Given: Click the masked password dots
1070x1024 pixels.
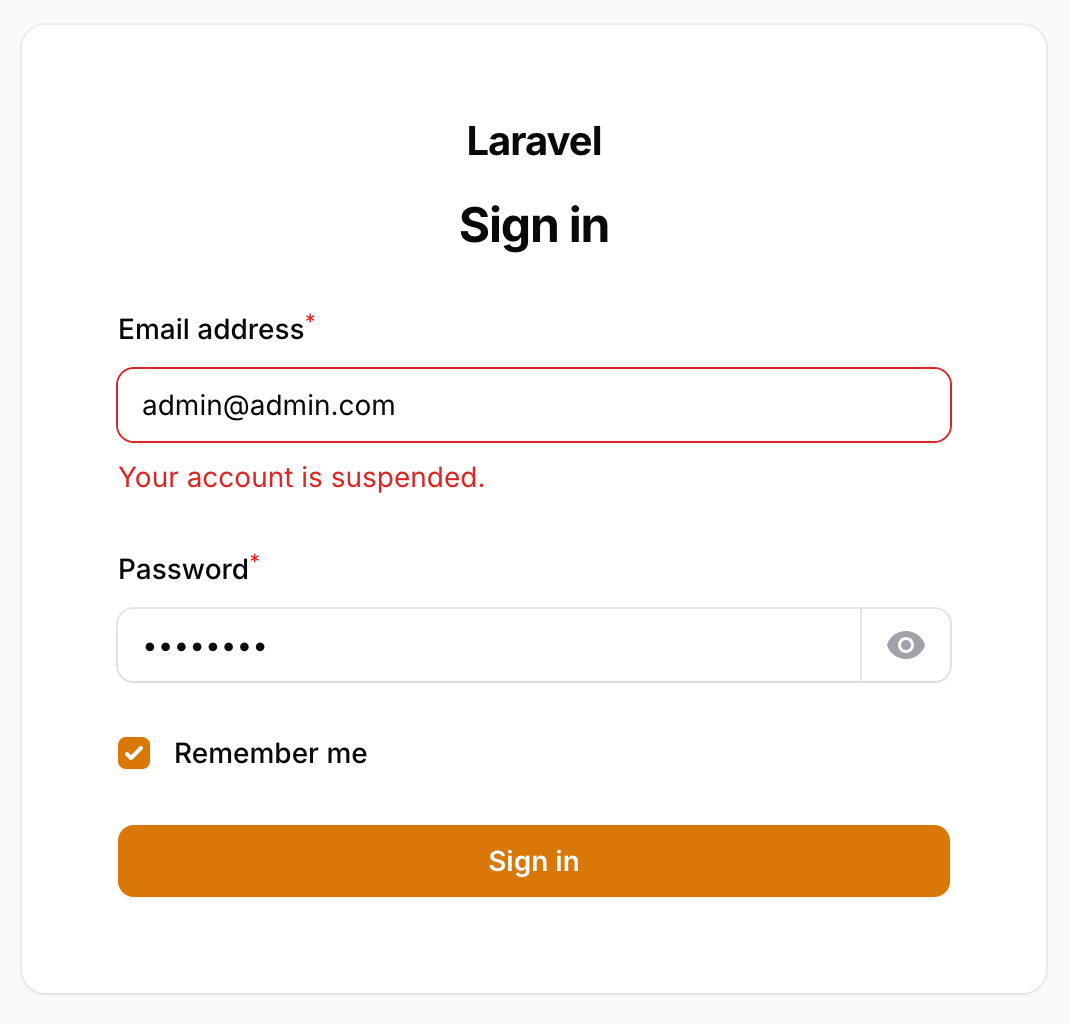Looking at the screenshot, I should pos(204,647).
